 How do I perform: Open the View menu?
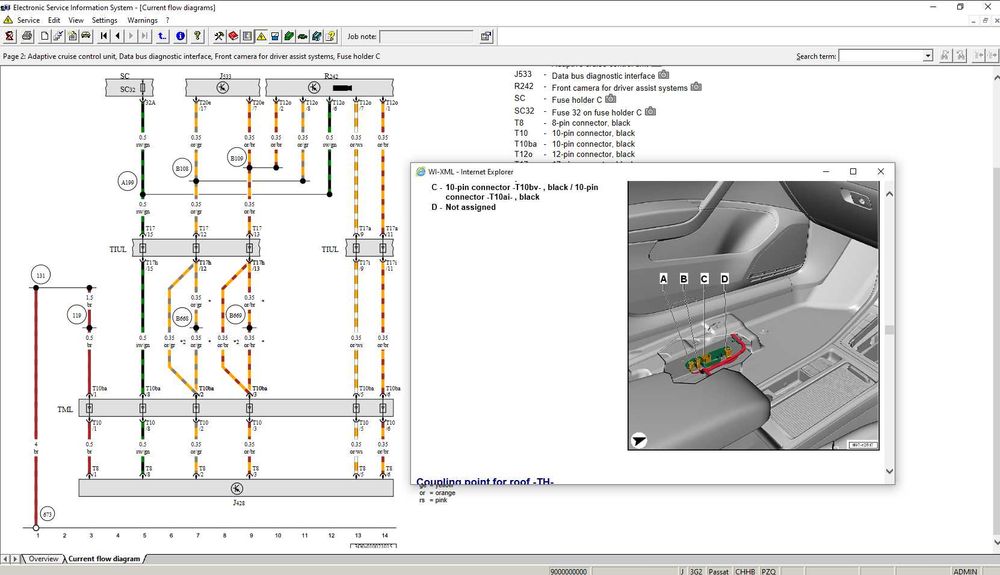[76, 20]
